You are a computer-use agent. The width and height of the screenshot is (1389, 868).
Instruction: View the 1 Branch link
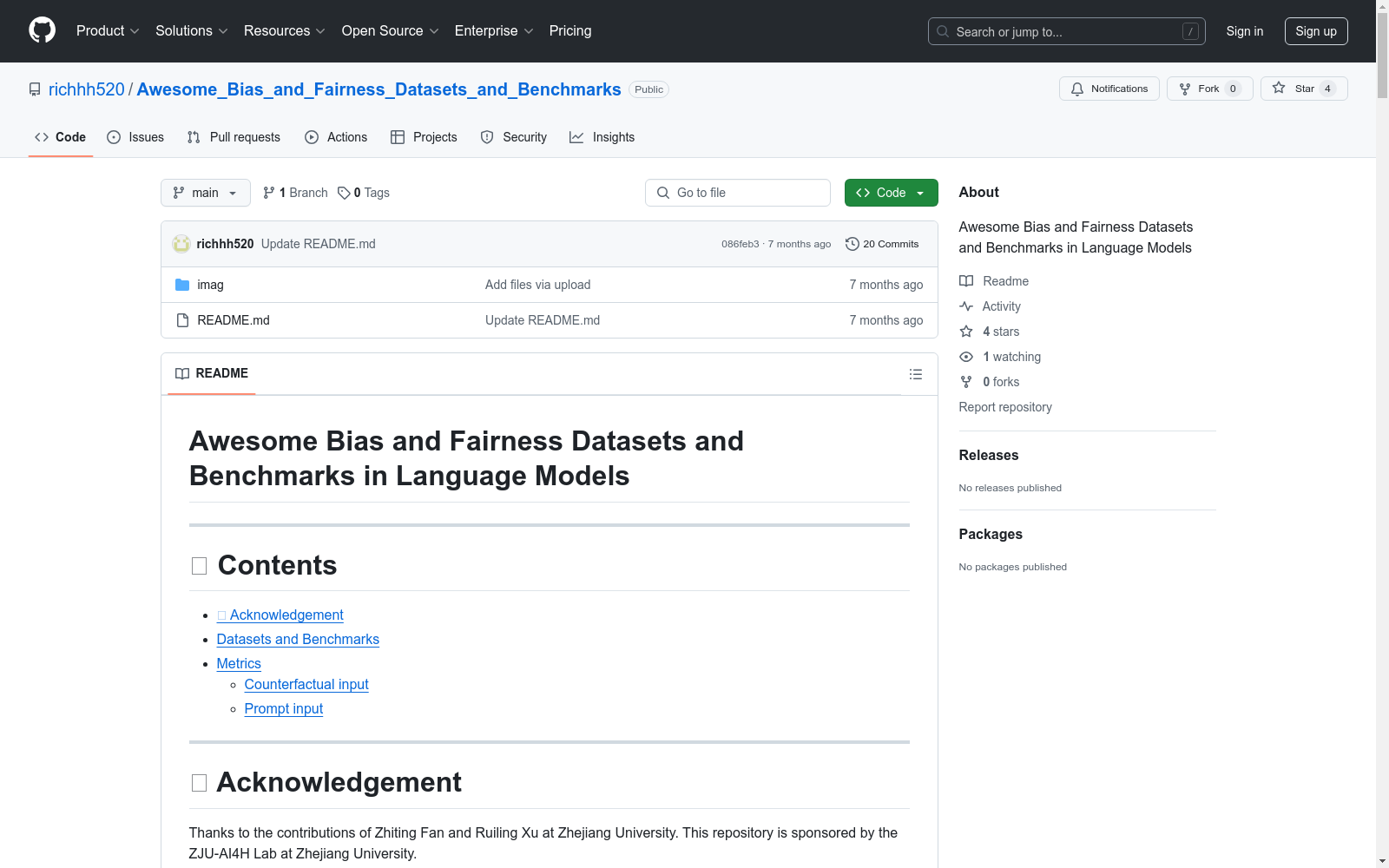pyautogui.click(x=295, y=193)
